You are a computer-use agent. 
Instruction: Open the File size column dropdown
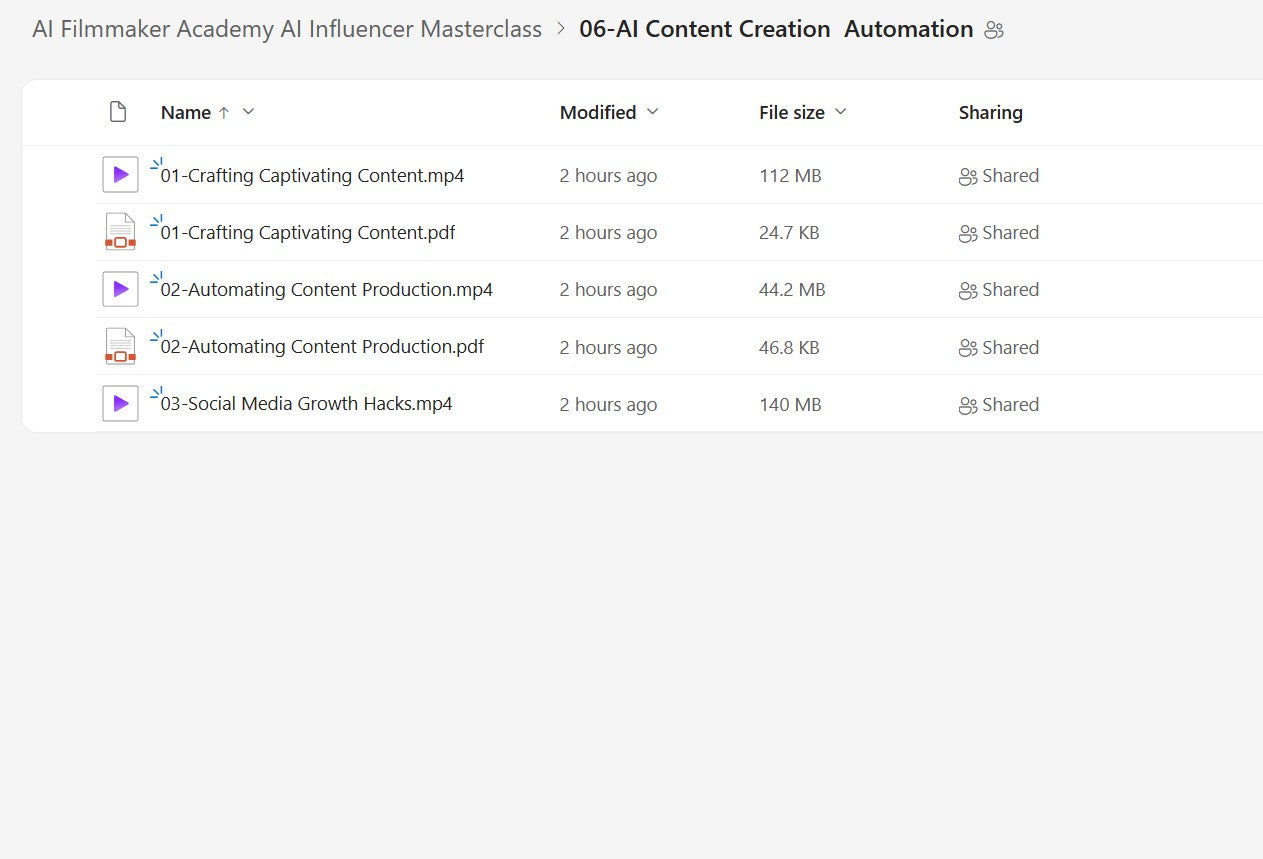tap(841, 112)
